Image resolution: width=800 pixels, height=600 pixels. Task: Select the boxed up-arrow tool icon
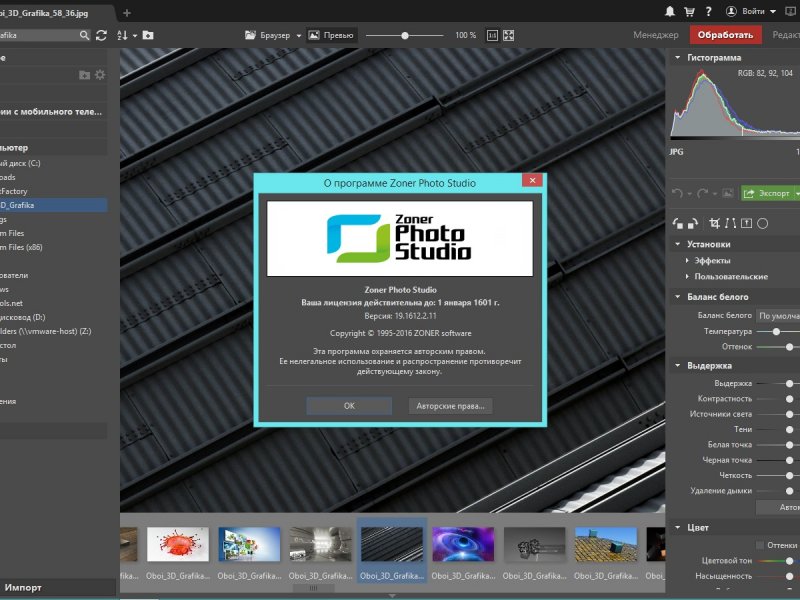click(x=746, y=223)
